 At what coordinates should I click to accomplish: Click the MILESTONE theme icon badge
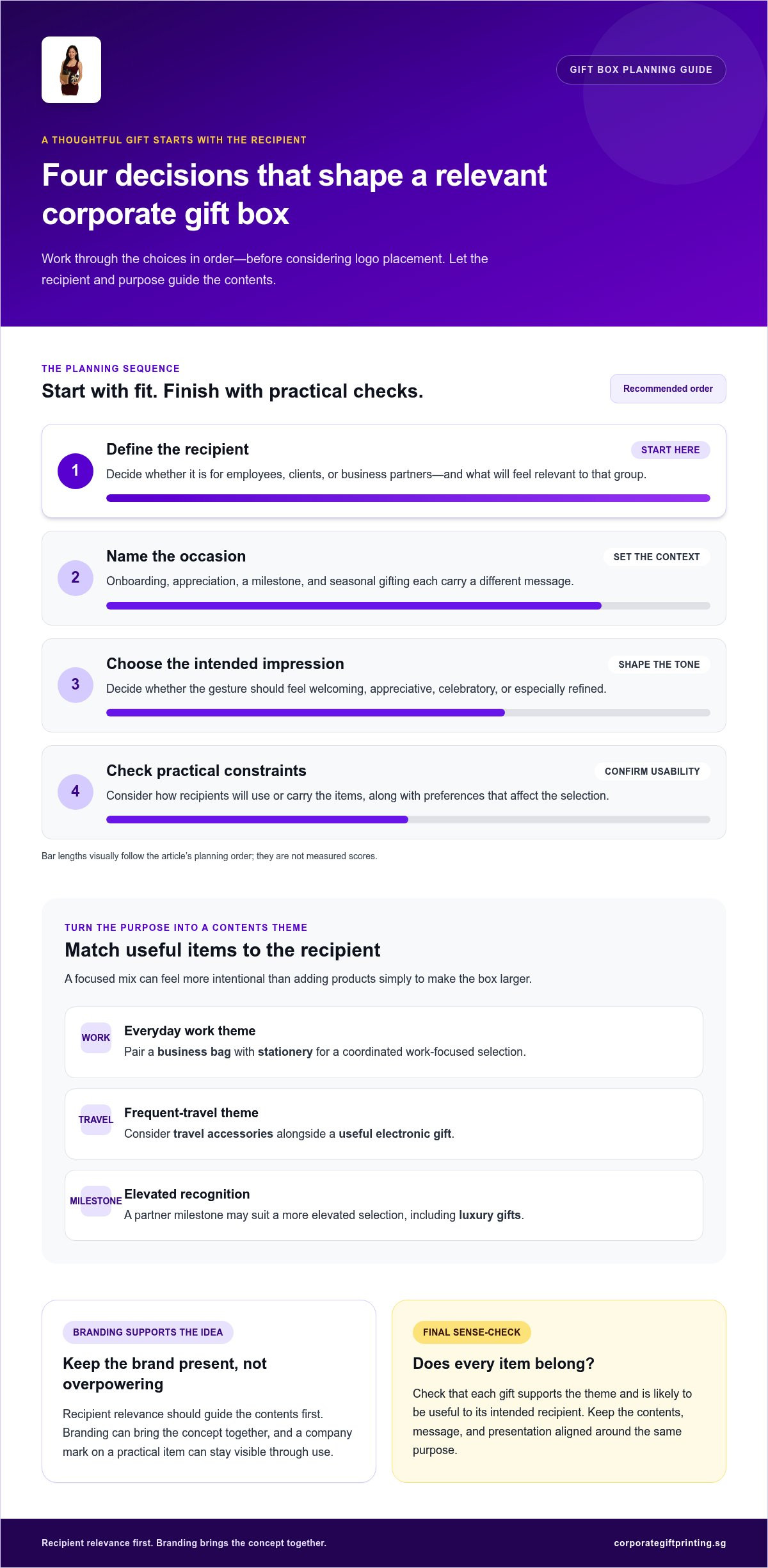96,1201
